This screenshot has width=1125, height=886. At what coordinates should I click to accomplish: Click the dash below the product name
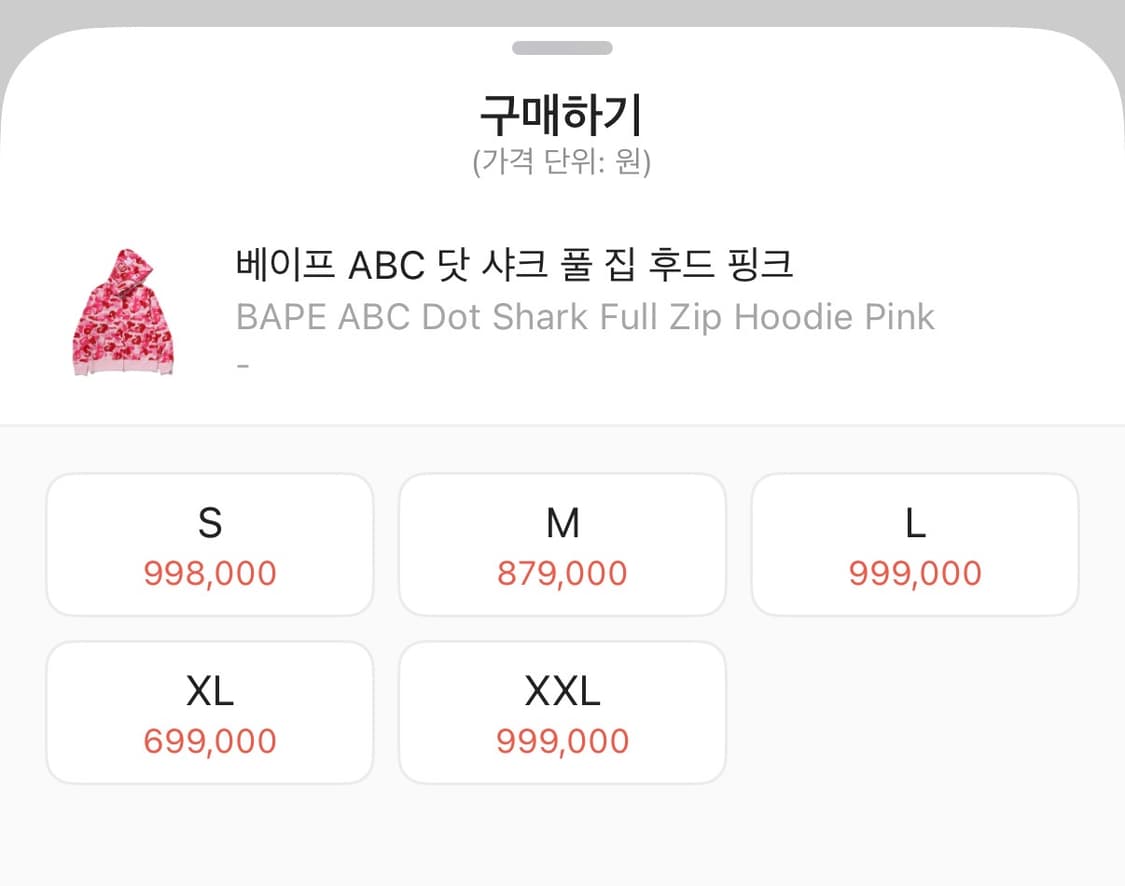tap(239, 364)
